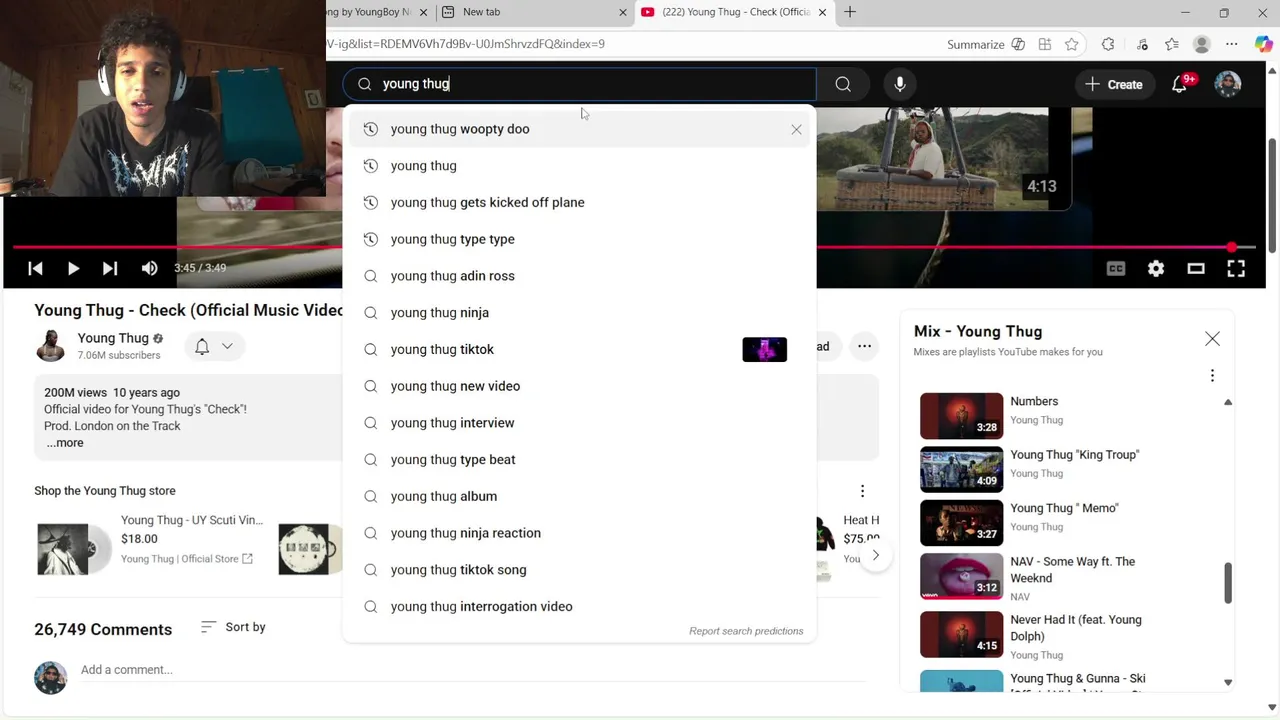Open the store shelf three-dot menu
Viewport: 1280px width, 720px height.
pos(862,491)
